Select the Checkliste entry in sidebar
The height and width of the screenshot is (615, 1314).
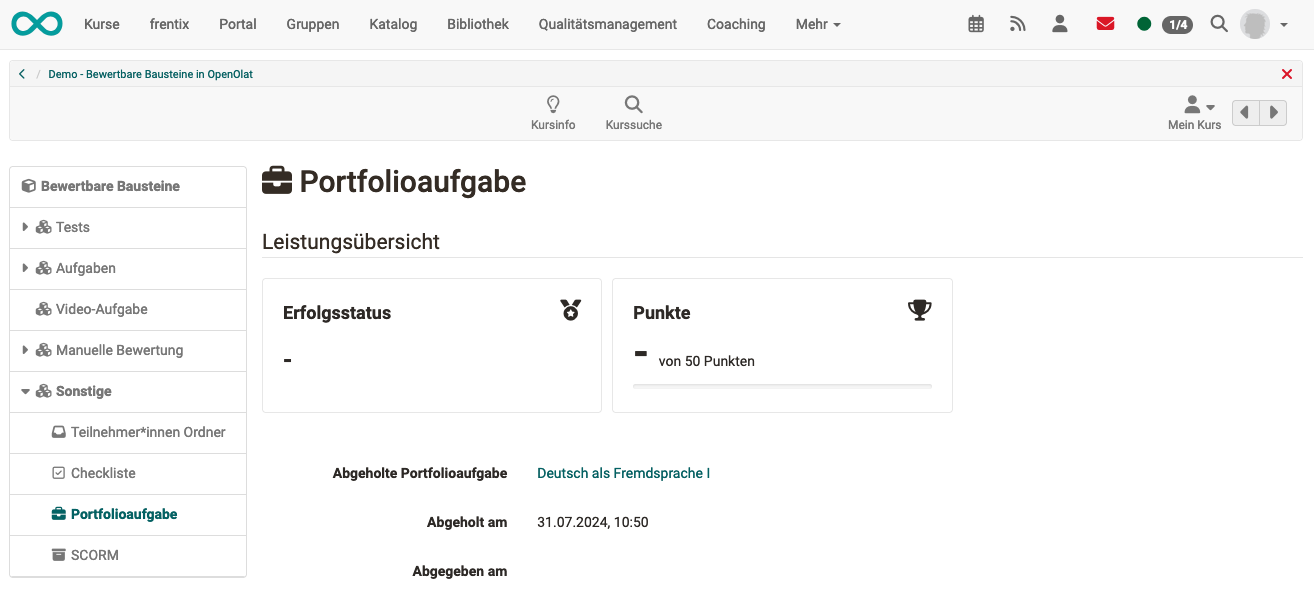[103, 472]
